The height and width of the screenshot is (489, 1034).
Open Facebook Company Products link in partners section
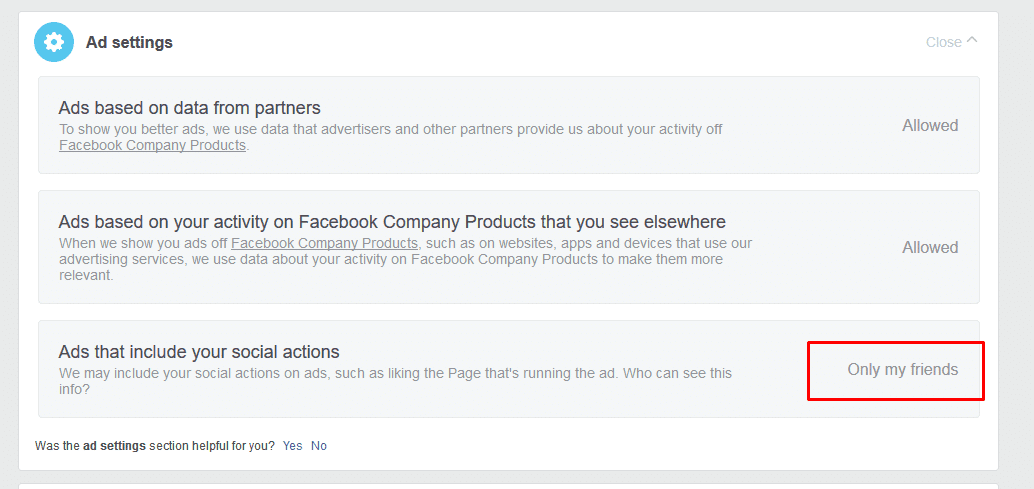152,145
